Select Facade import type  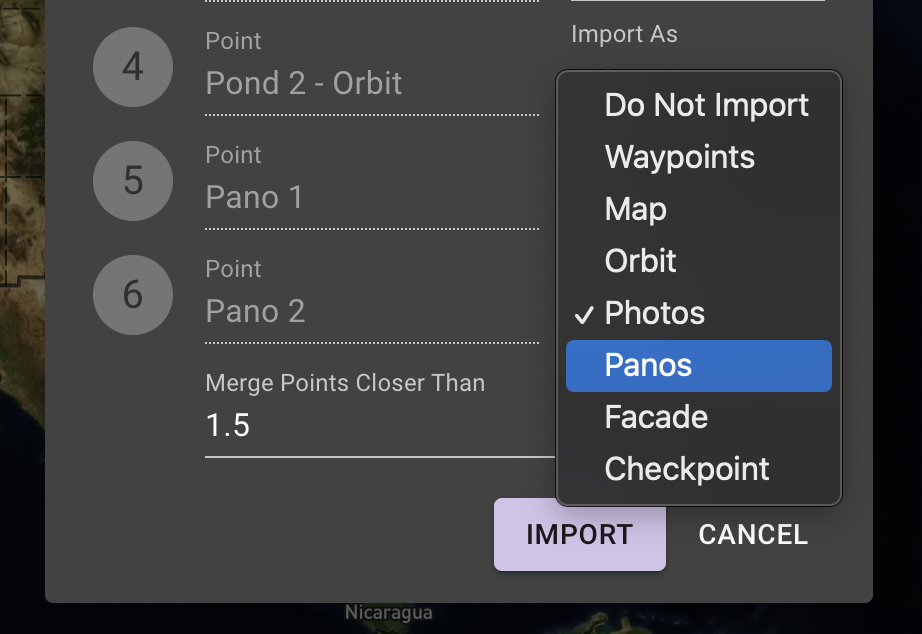click(699, 418)
